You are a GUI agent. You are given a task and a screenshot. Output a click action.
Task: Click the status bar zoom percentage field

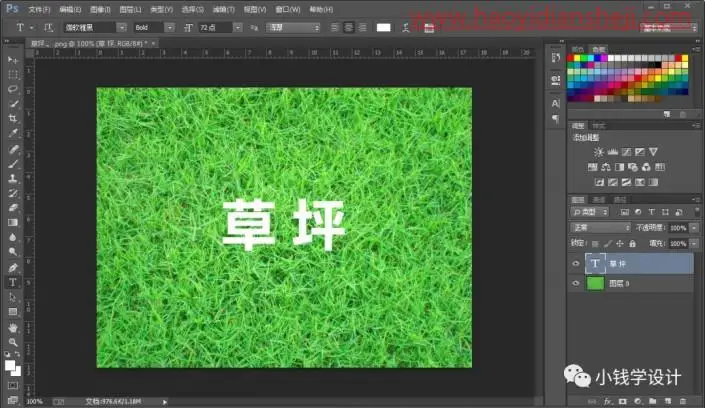click(x=35, y=401)
